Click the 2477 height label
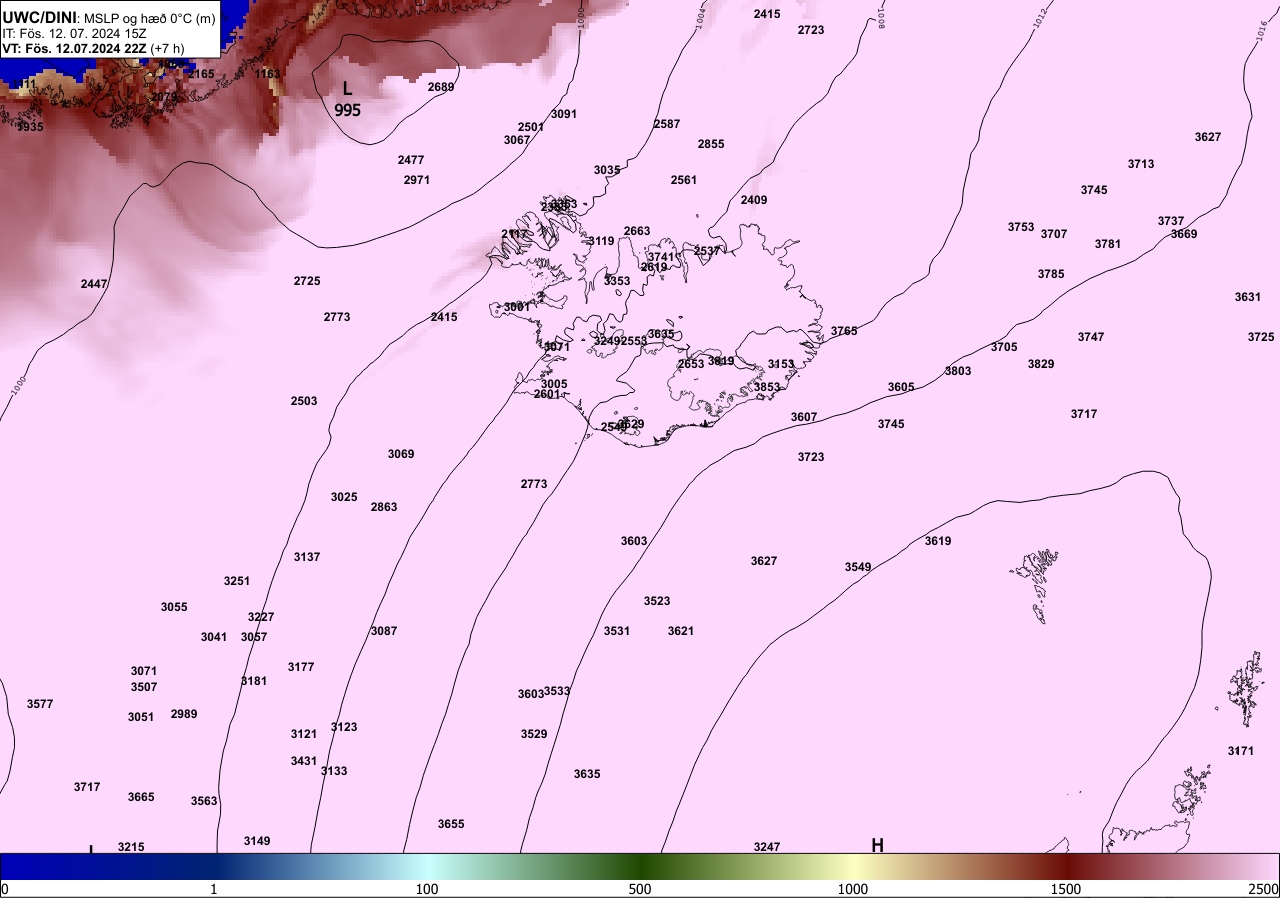This screenshot has width=1280, height=898. [x=411, y=160]
